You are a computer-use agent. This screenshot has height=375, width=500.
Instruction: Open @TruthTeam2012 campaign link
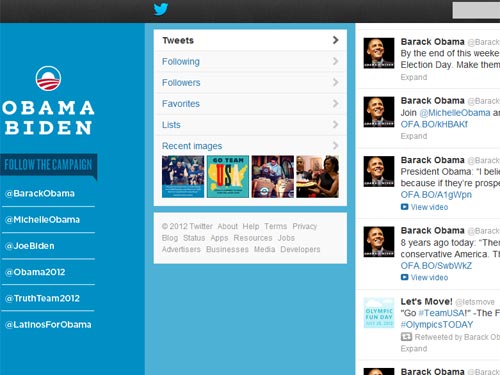[42, 298]
